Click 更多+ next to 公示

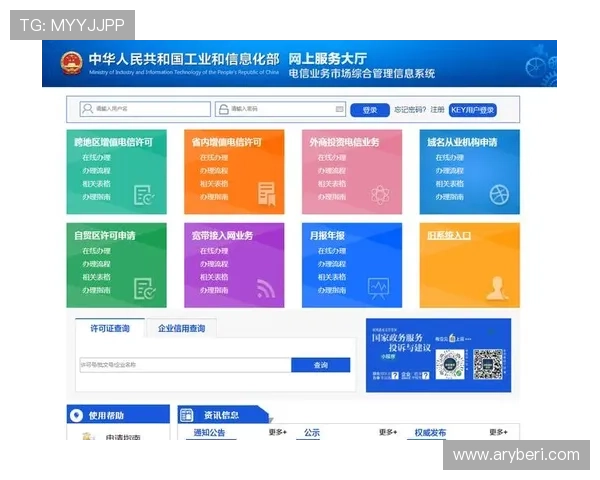tap(388, 433)
